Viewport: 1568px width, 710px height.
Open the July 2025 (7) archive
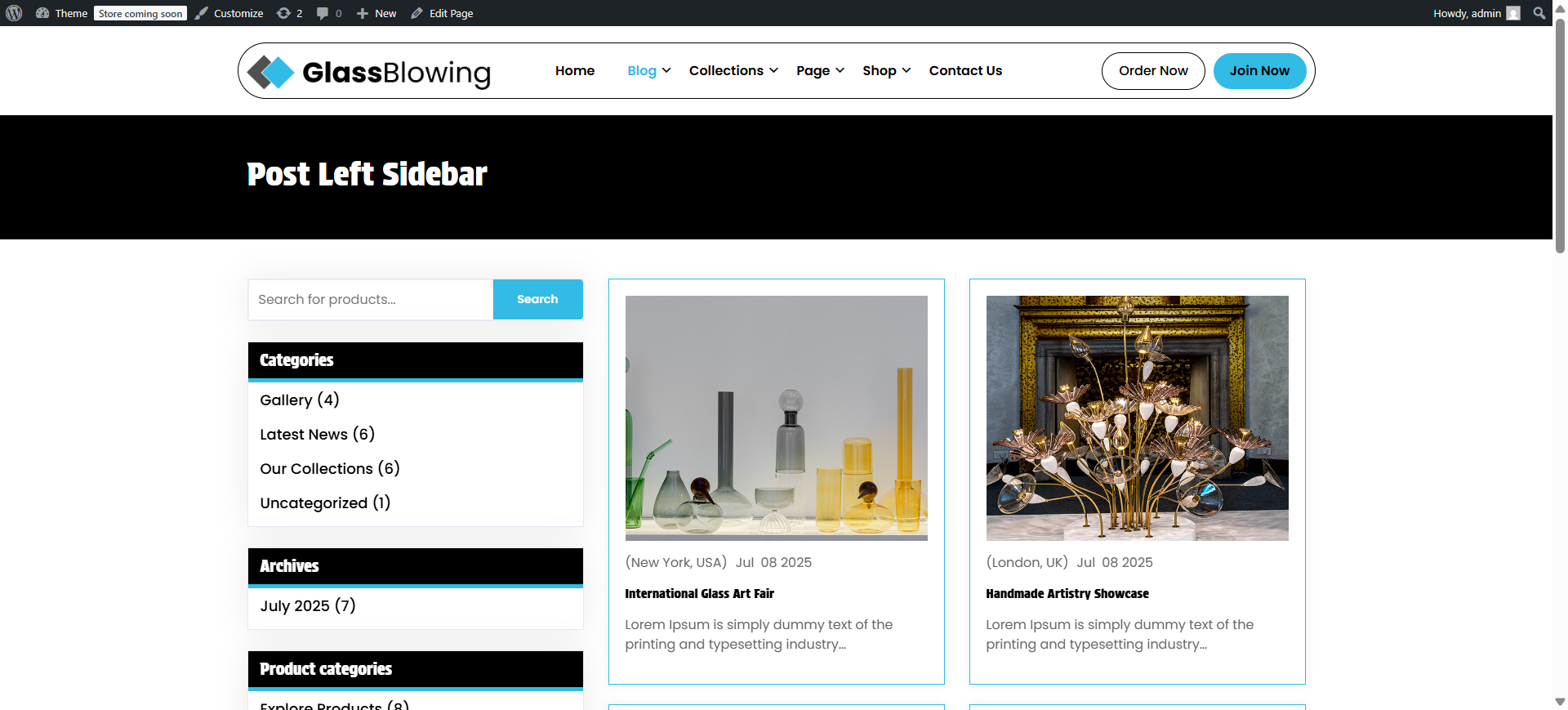click(308, 605)
